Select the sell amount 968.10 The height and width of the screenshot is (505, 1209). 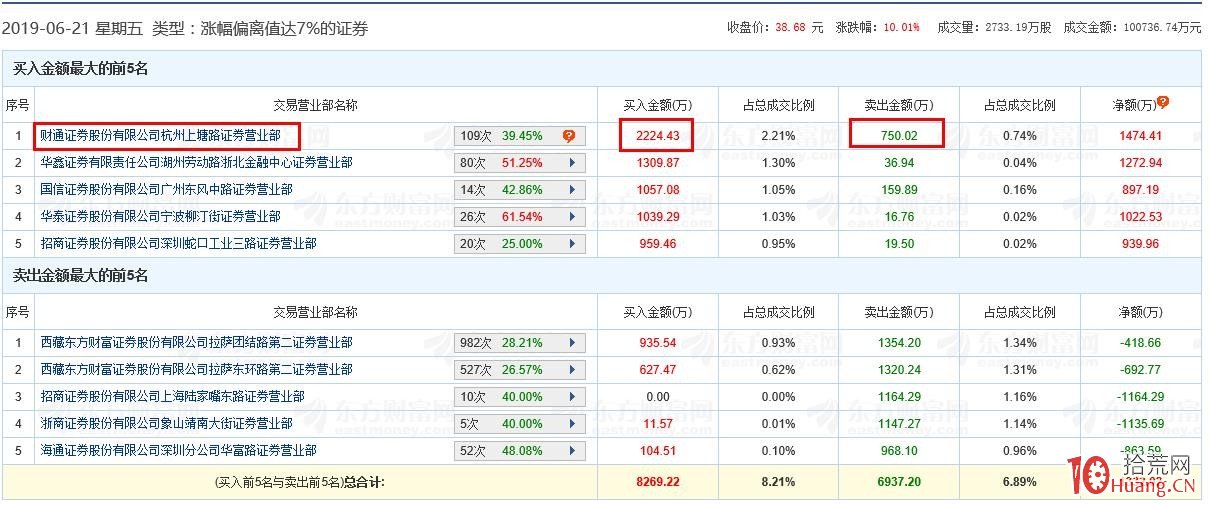[897, 451]
